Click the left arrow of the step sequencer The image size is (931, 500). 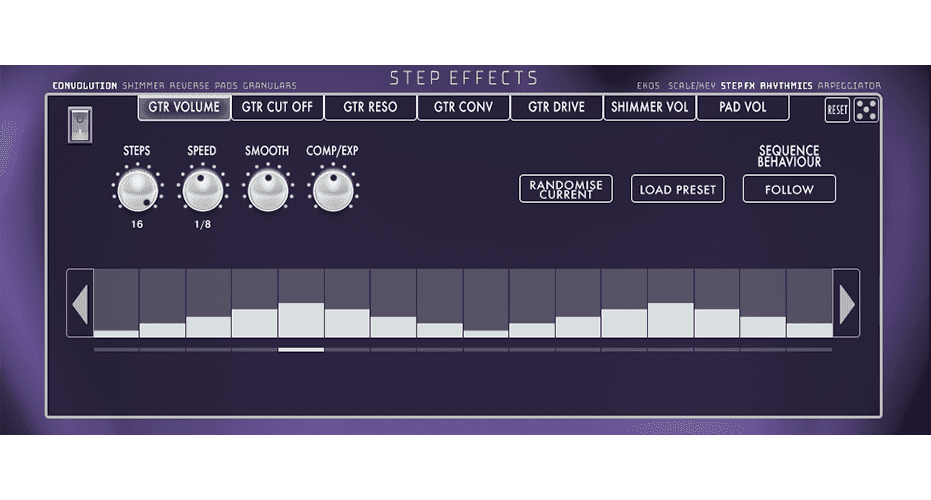pos(80,303)
